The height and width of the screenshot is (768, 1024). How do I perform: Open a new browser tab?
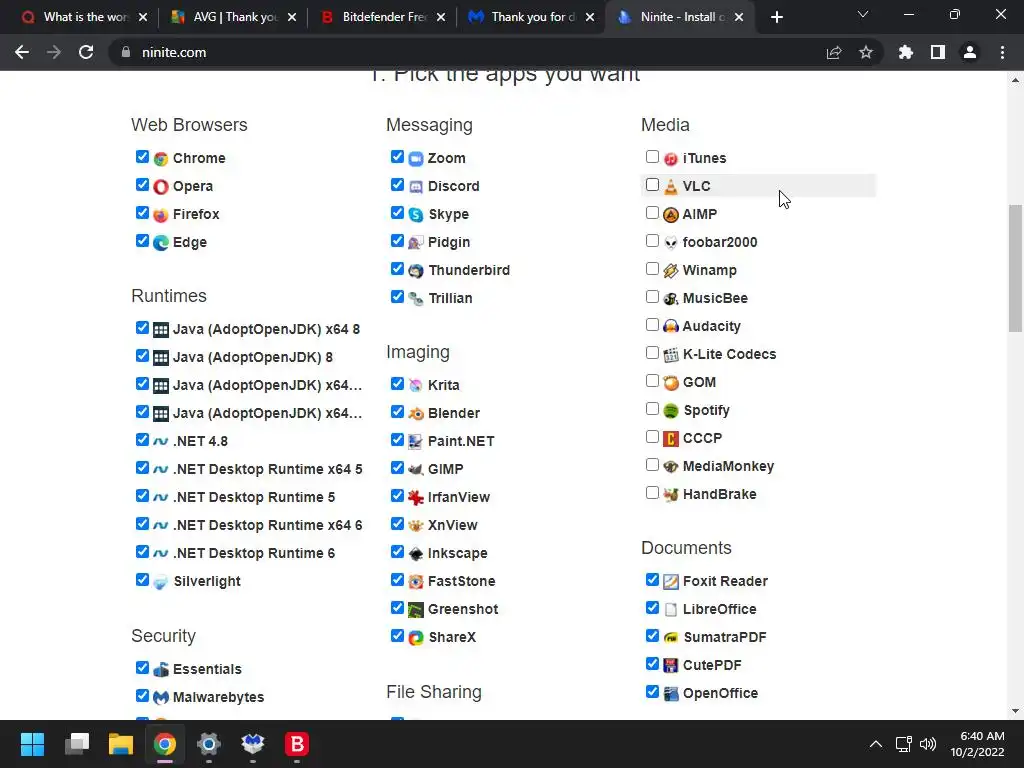coord(776,18)
